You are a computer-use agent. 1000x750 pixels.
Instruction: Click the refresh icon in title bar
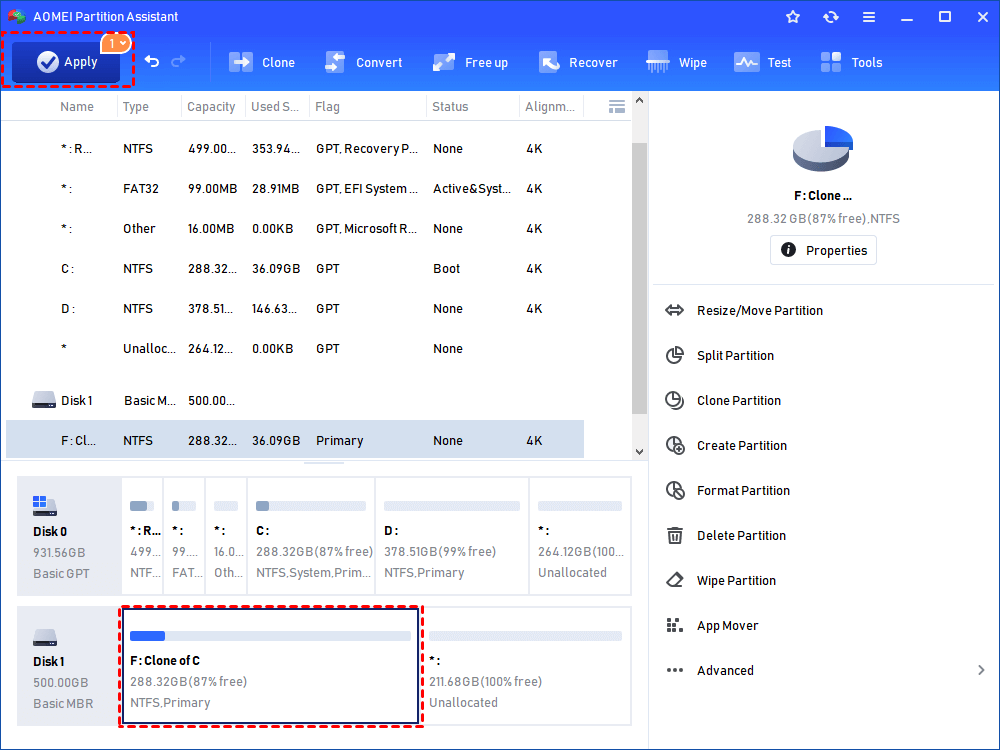coord(830,17)
